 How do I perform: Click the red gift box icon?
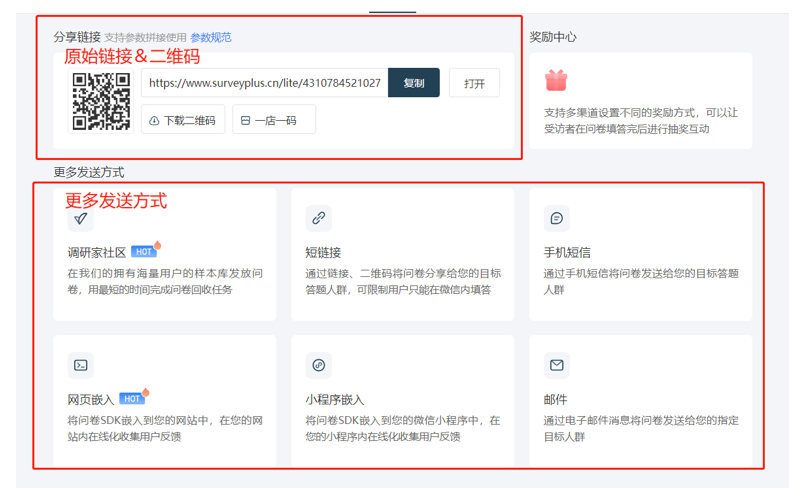(556, 80)
